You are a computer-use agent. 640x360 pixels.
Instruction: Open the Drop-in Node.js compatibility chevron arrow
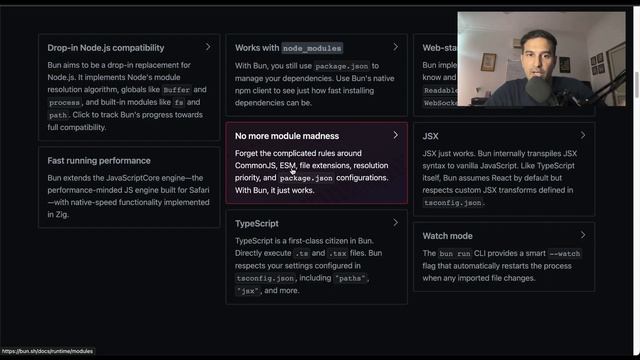tap(208, 47)
